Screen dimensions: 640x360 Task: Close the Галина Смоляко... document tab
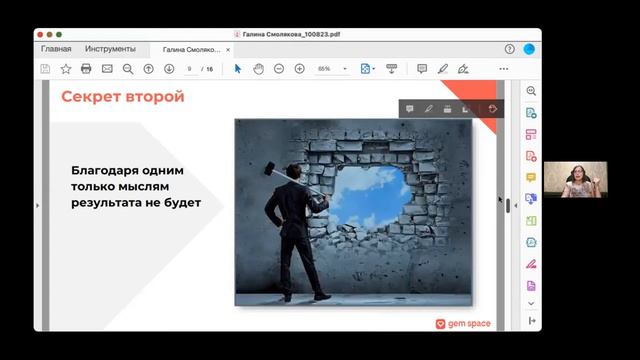[228, 49]
